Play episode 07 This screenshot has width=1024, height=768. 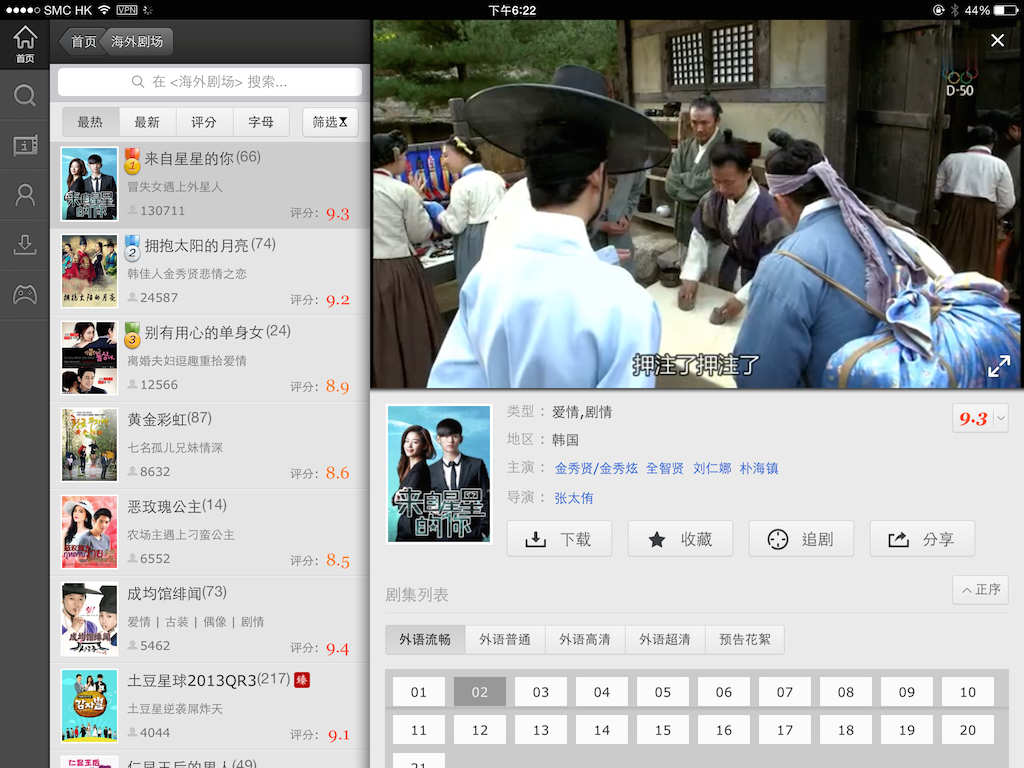785,692
